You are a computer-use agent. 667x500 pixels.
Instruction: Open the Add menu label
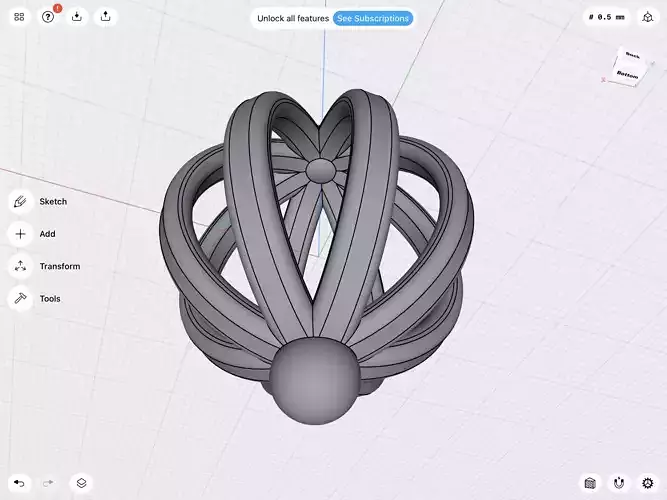pyautogui.click(x=47, y=234)
